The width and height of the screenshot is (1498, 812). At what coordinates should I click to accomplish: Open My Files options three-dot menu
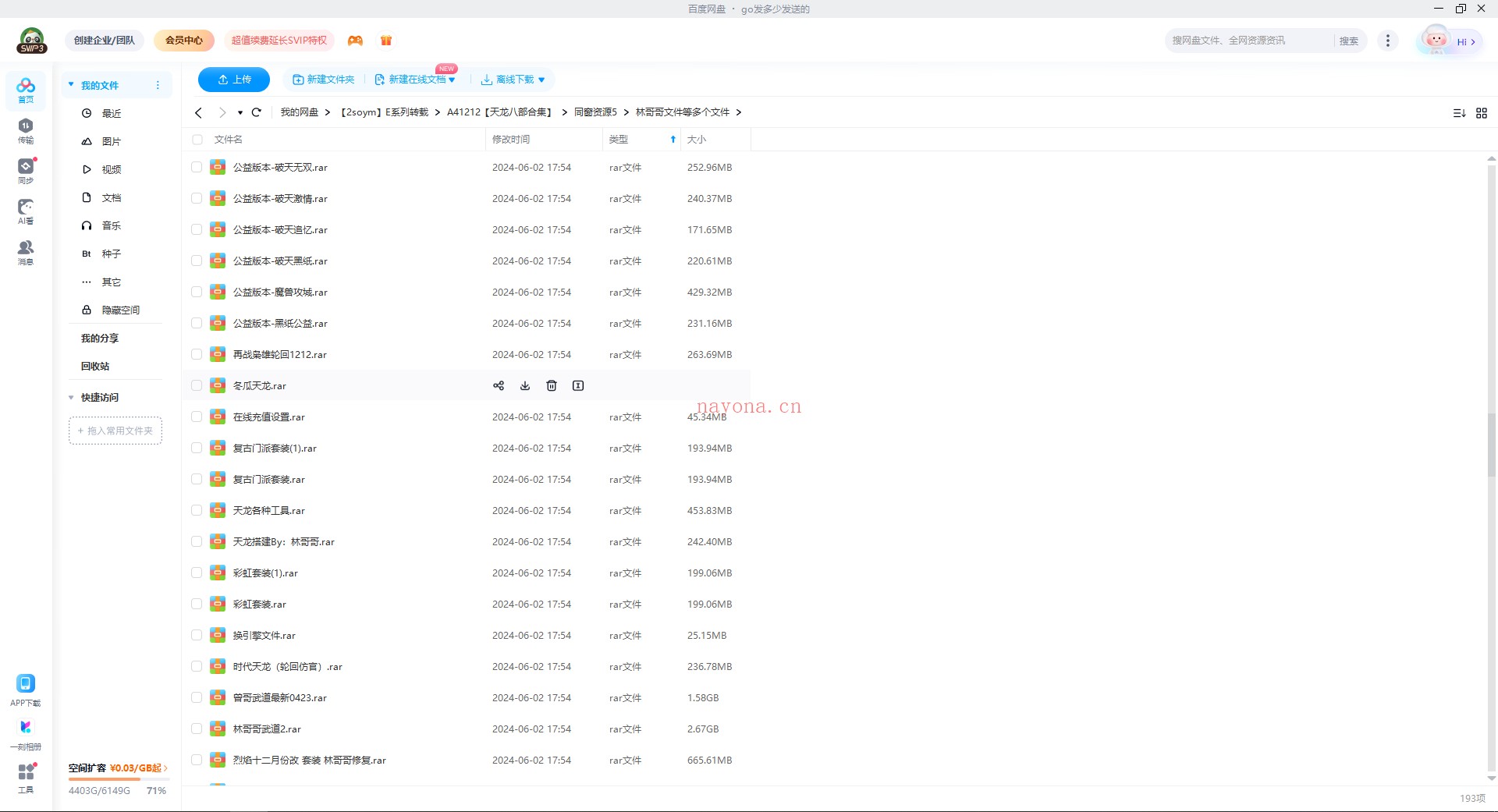pyautogui.click(x=158, y=85)
